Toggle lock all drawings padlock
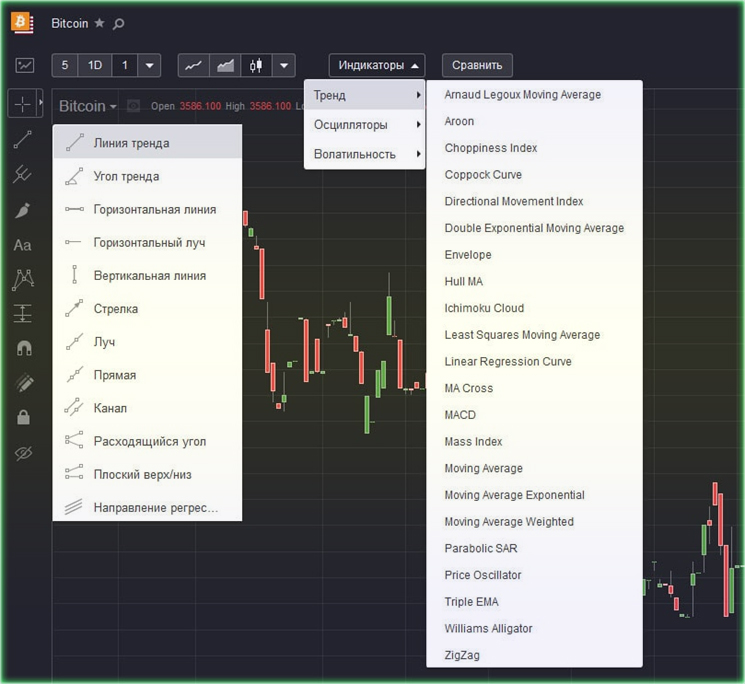This screenshot has height=684, width=745. click(x=22, y=417)
